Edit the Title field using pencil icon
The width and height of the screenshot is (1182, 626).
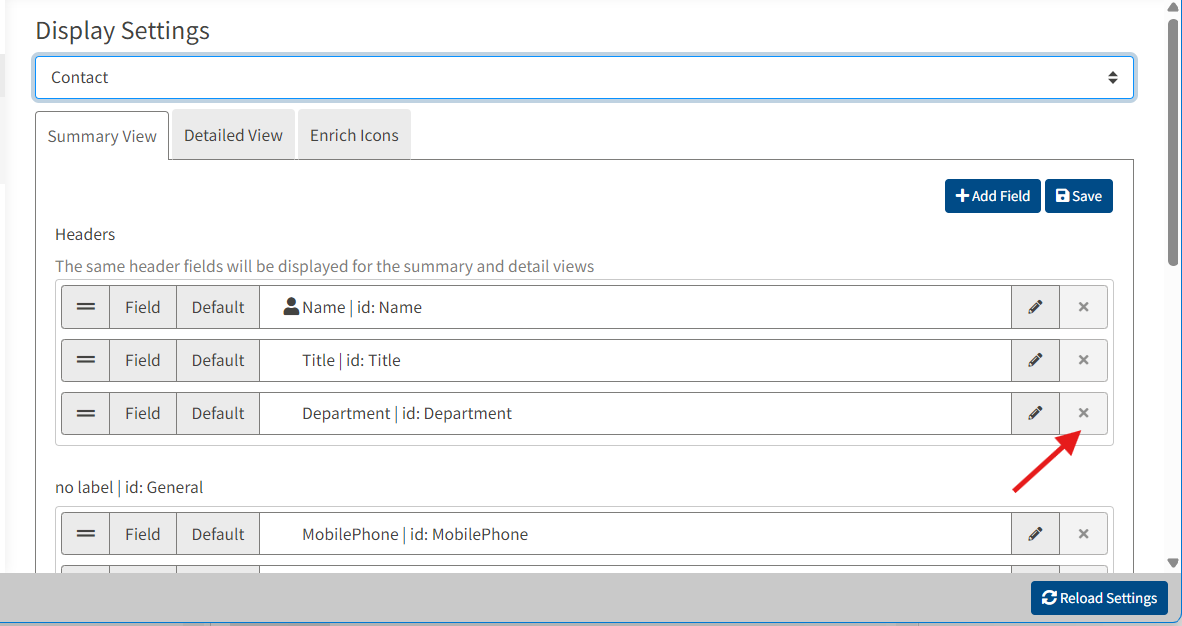click(x=1035, y=361)
